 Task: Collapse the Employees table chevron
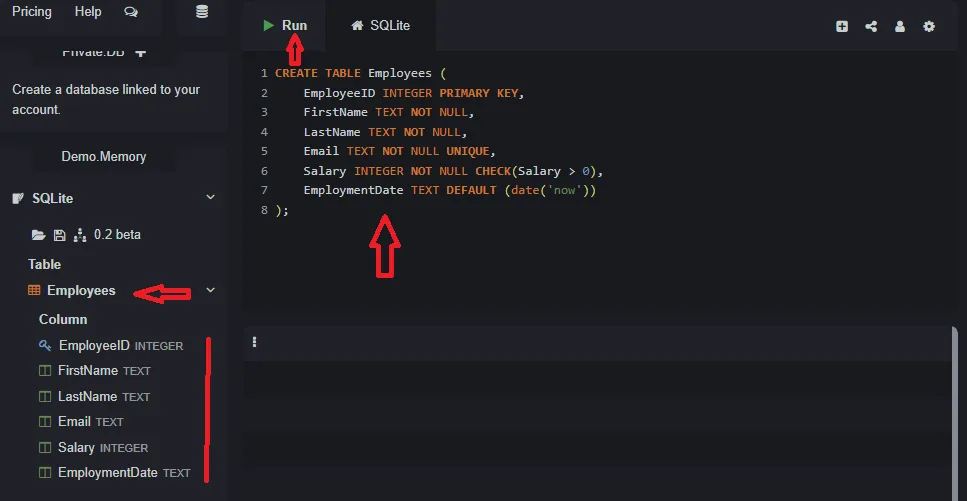(210, 290)
